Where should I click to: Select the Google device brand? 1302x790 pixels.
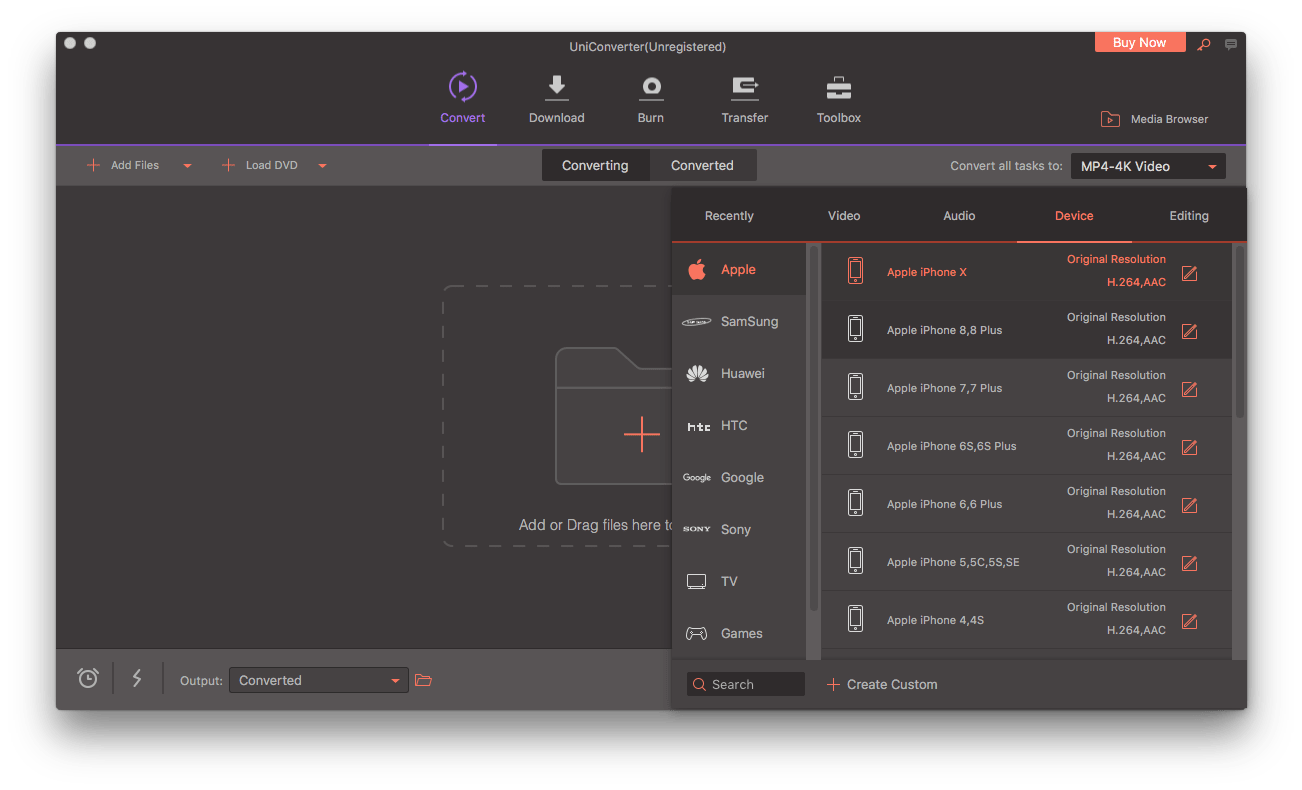pos(739,477)
